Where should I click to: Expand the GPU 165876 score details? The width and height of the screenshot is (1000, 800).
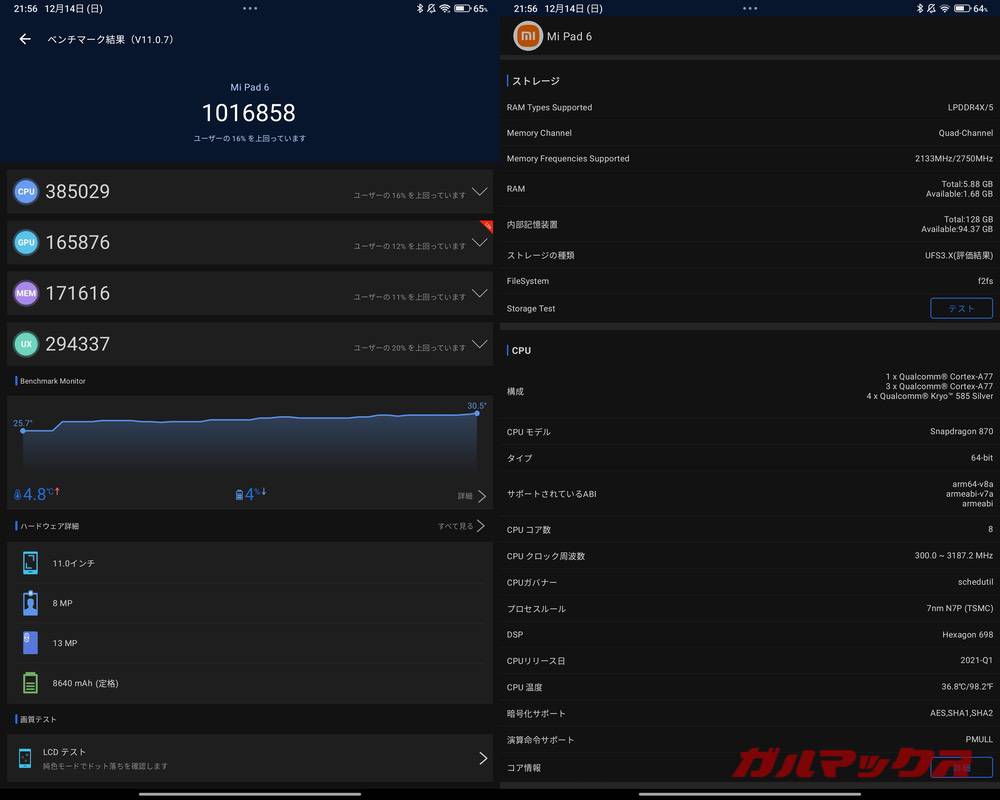tap(479, 243)
